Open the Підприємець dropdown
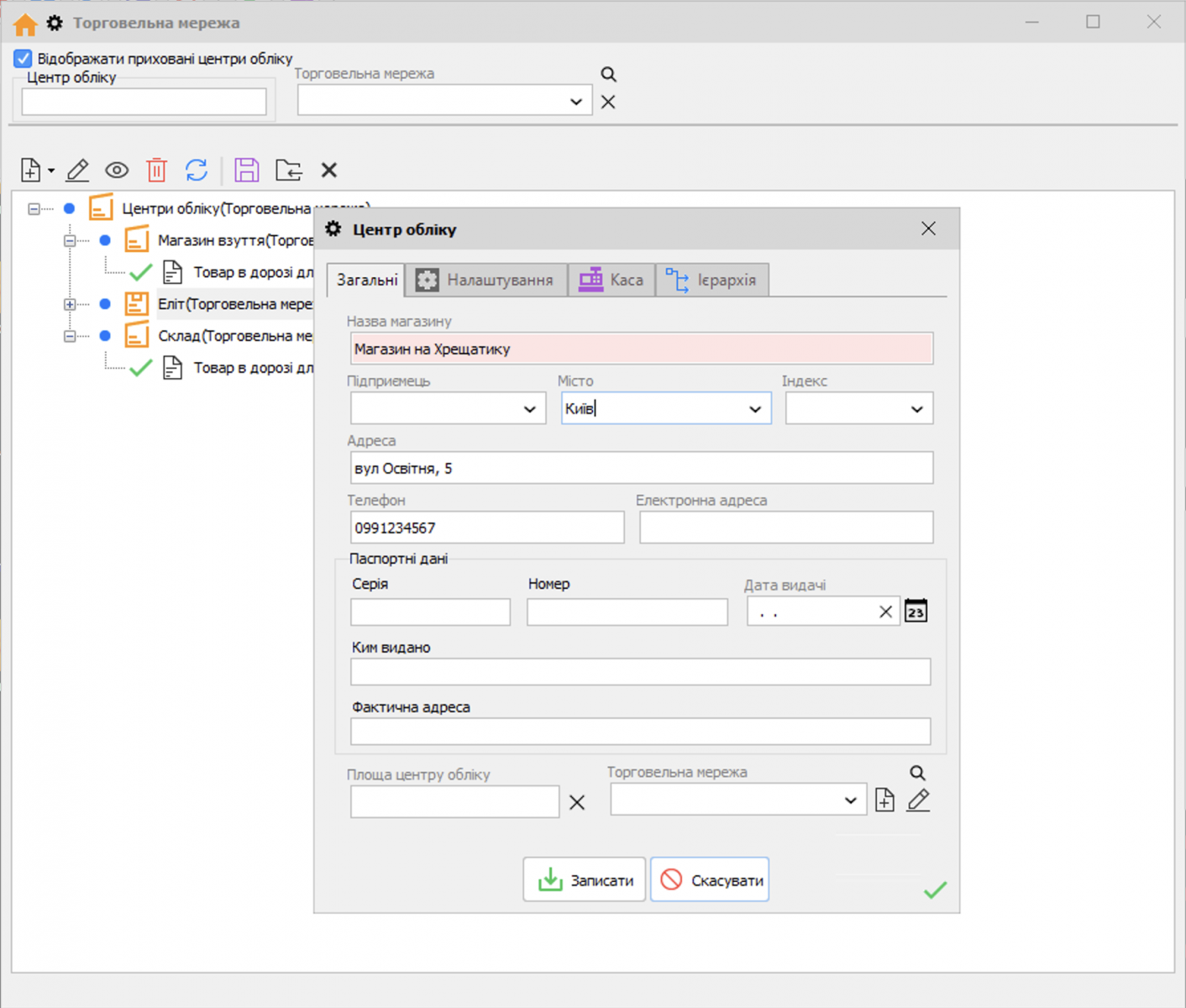This screenshot has width=1186, height=1008. (x=529, y=409)
